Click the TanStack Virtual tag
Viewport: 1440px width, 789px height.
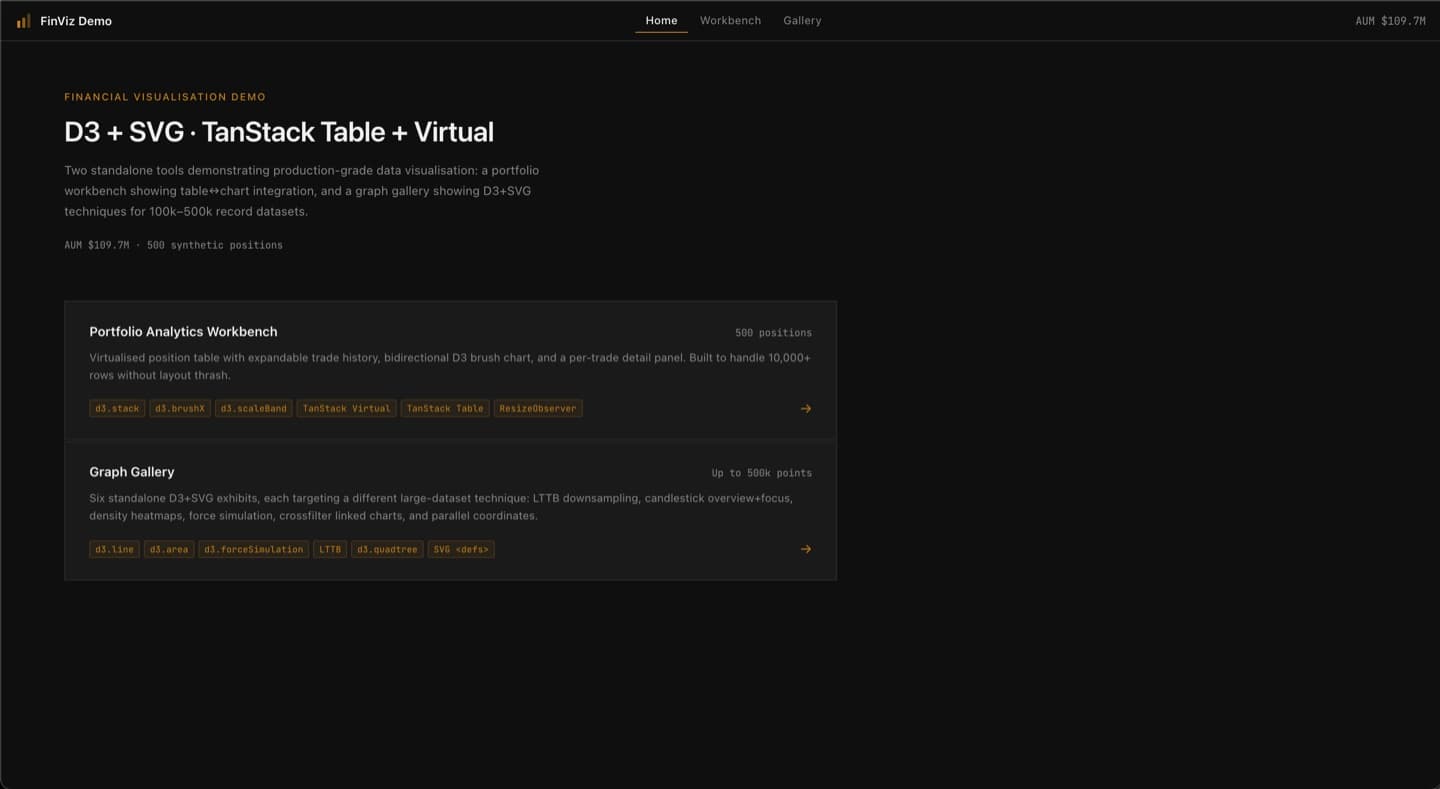pyautogui.click(x=346, y=409)
